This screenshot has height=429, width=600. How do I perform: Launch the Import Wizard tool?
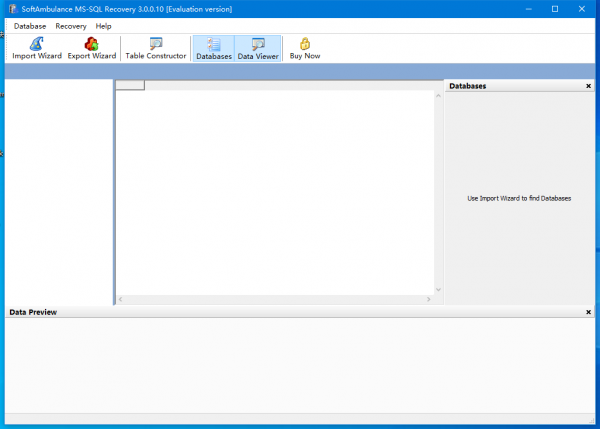(x=37, y=48)
